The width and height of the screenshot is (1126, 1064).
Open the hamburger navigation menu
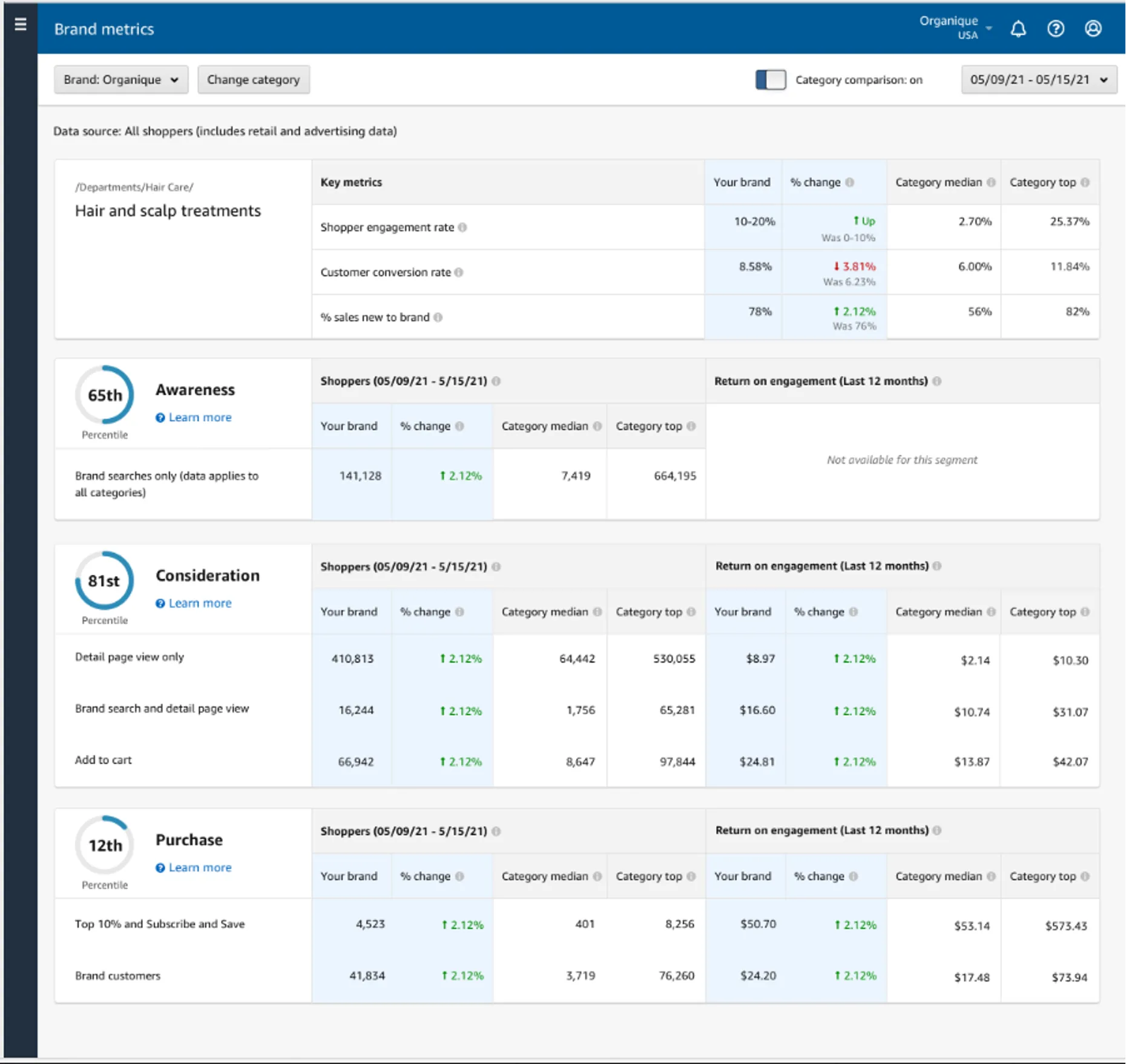[20, 24]
